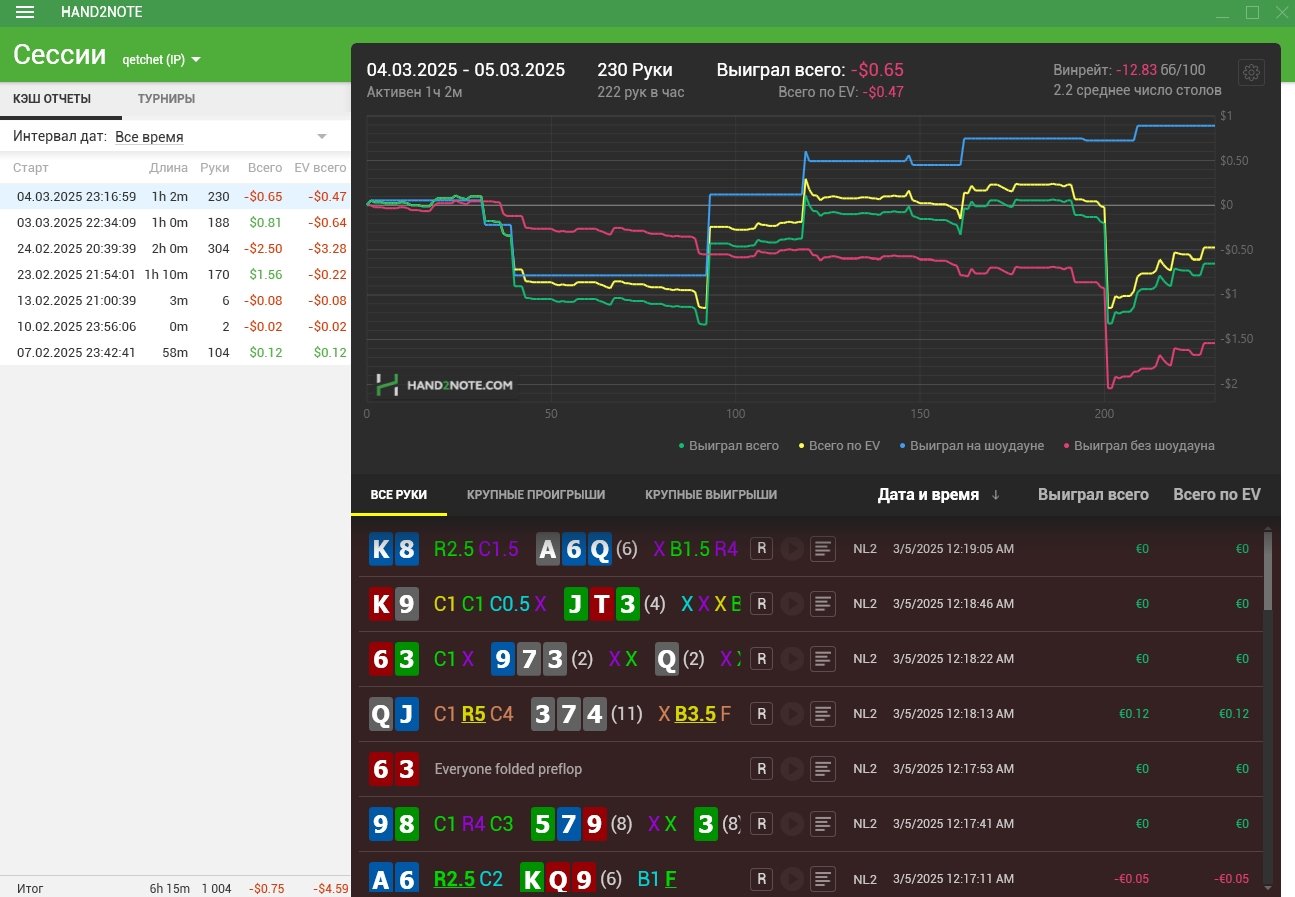The image size is (1295, 897).
Task: Click the B3.5 bet action in QJ hand
Action: tap(695, 714)
